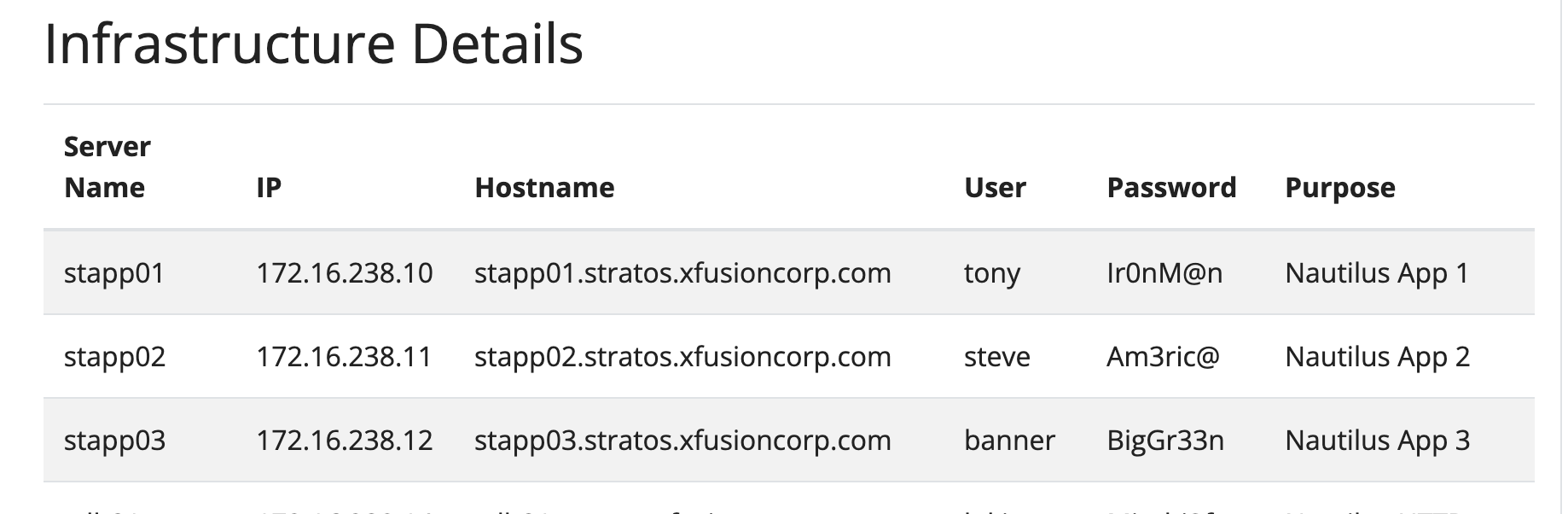Select the stapp01 server name cell

114,273
